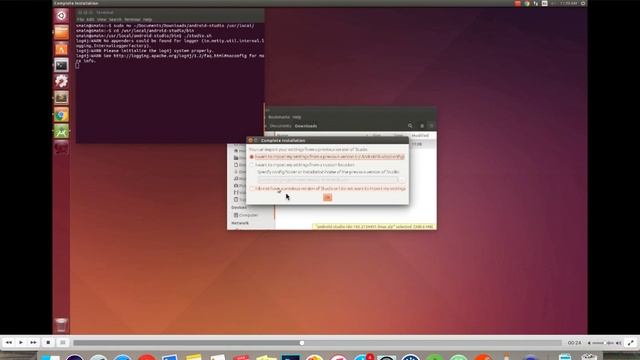640x360 pixels.
Task: Open System Settings from launcher
Action: pyautogui.click(x=61, y=82)
